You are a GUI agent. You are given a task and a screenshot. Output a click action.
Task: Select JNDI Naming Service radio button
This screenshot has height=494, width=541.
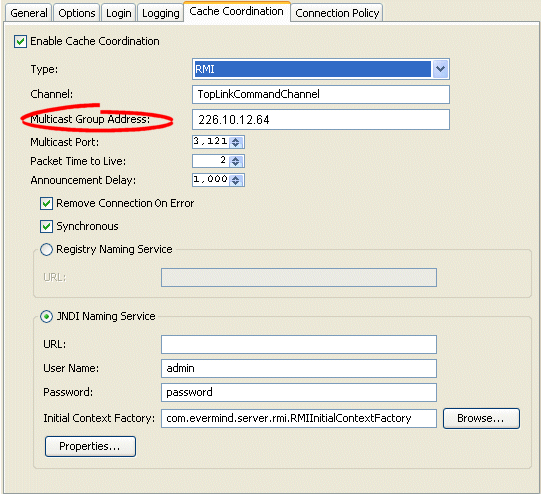(46, 316)
